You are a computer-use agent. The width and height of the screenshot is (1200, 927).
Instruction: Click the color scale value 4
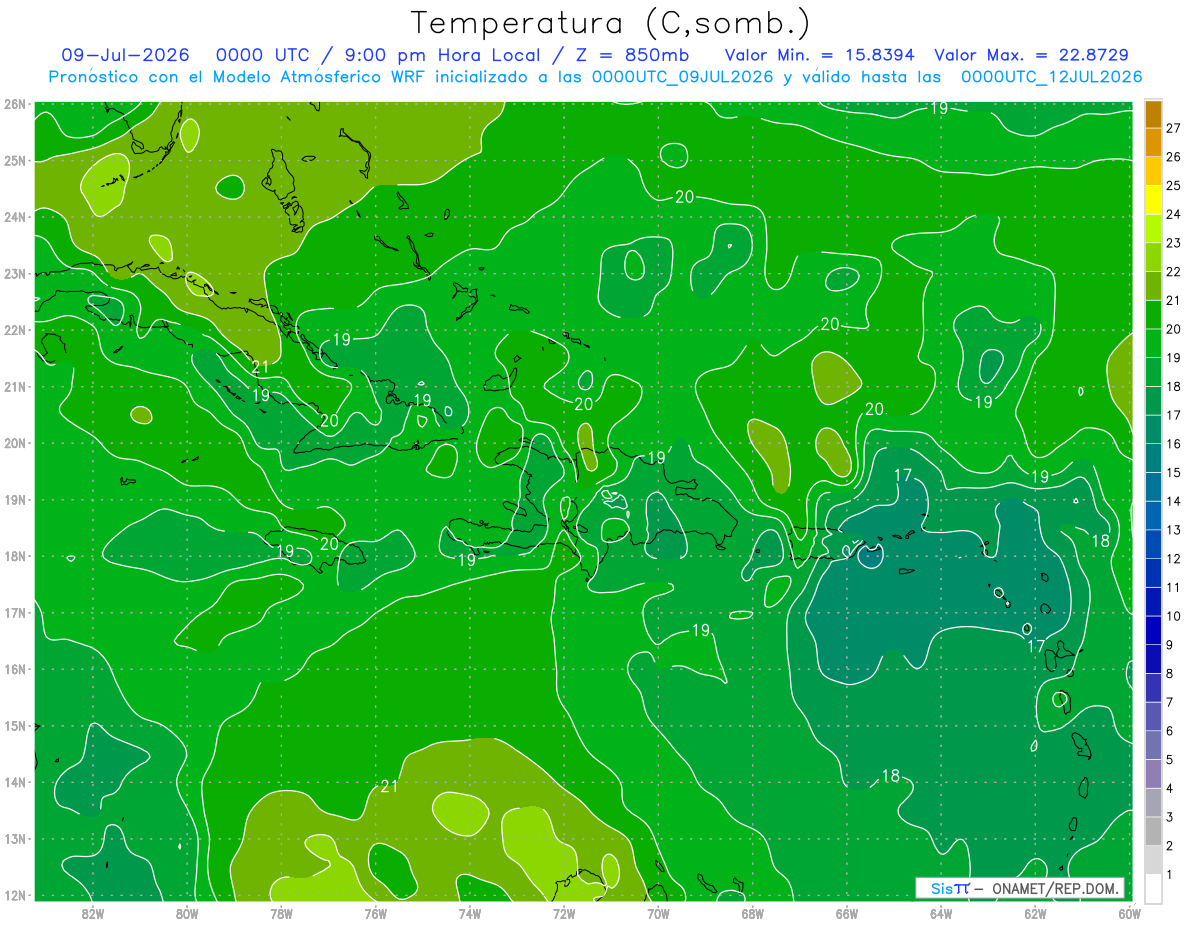pyautogui.click(x=1169, y=788)
